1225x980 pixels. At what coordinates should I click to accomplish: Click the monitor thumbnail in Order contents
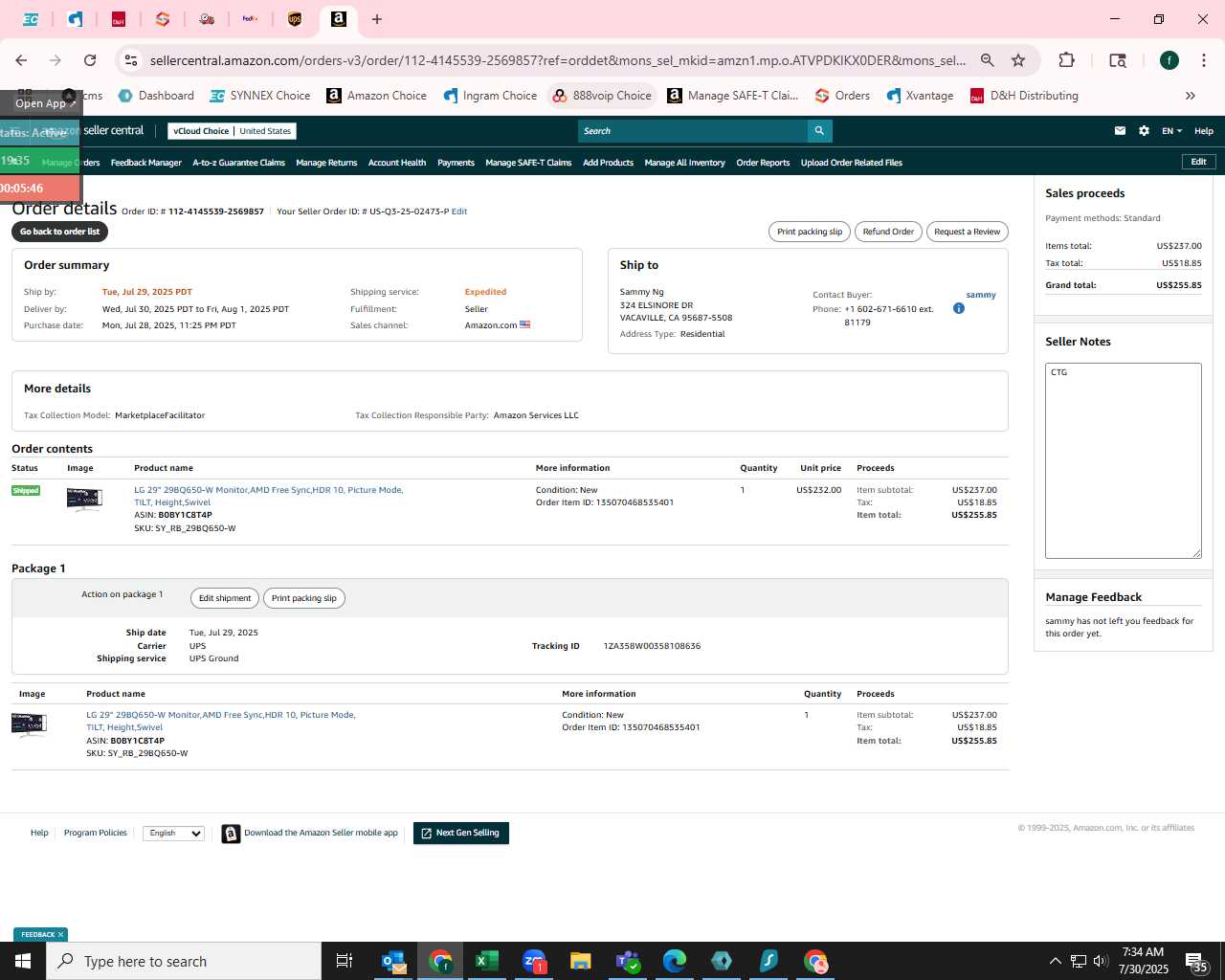point(84,500)
